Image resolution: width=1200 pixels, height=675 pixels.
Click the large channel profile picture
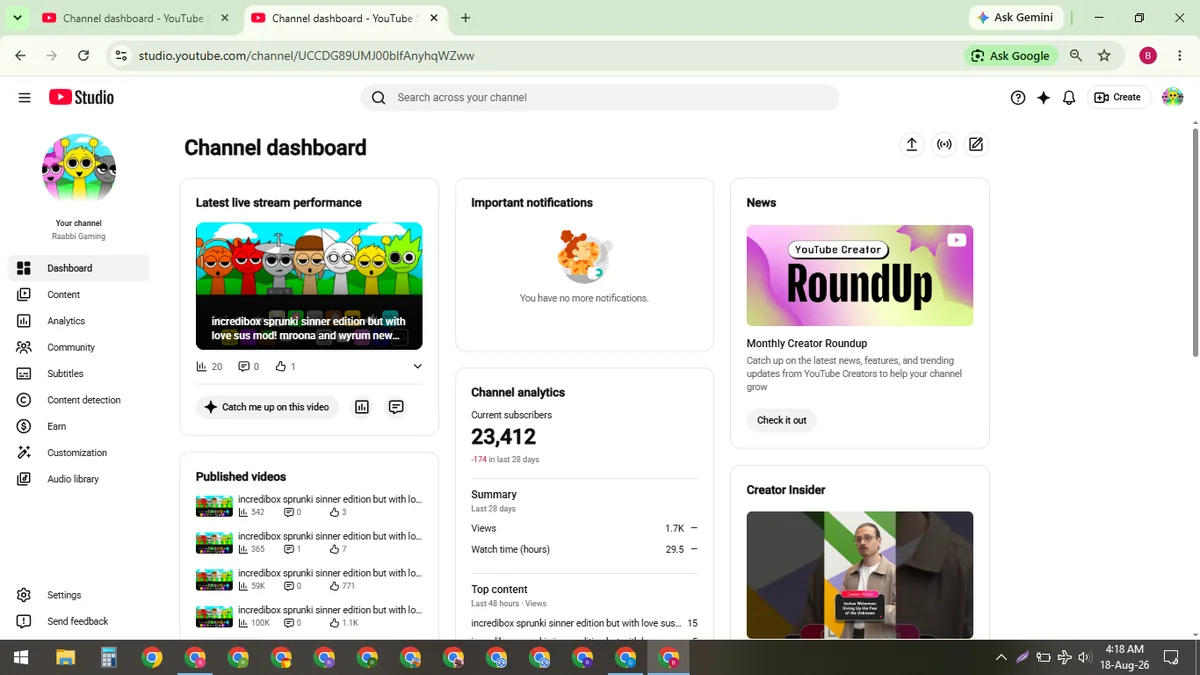point(79,169)
